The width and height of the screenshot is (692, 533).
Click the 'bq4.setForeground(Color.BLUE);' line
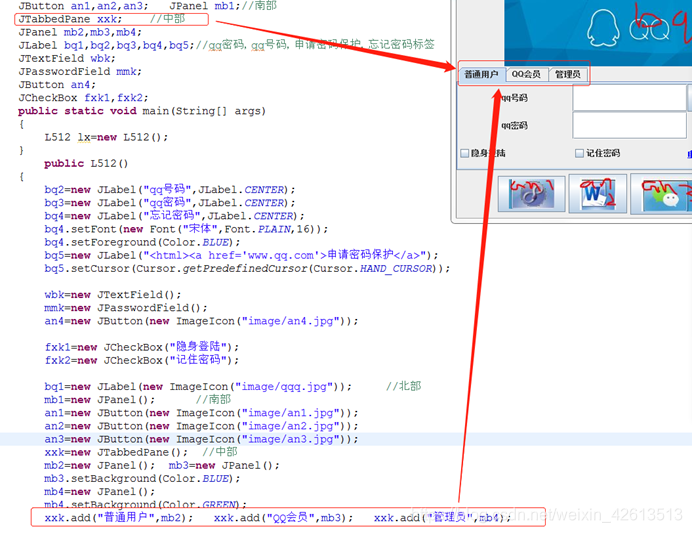tap(142, 242)
